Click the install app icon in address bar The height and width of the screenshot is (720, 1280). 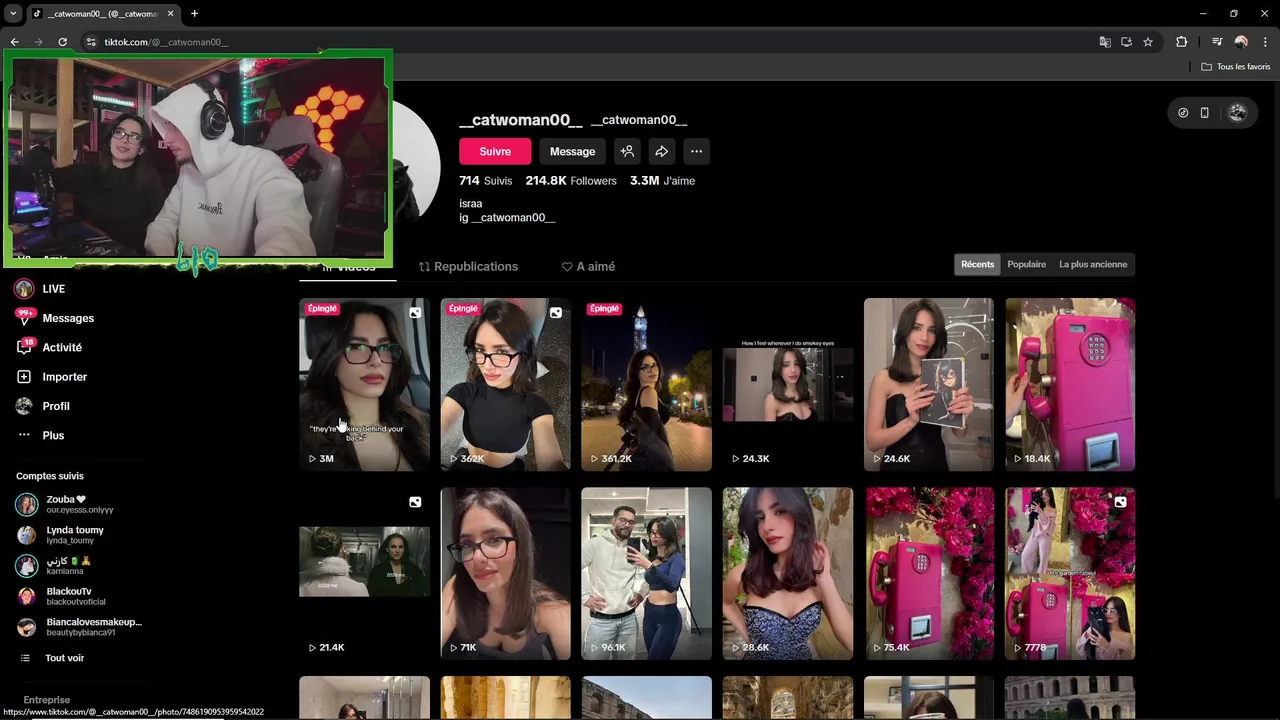point(1126,42)
